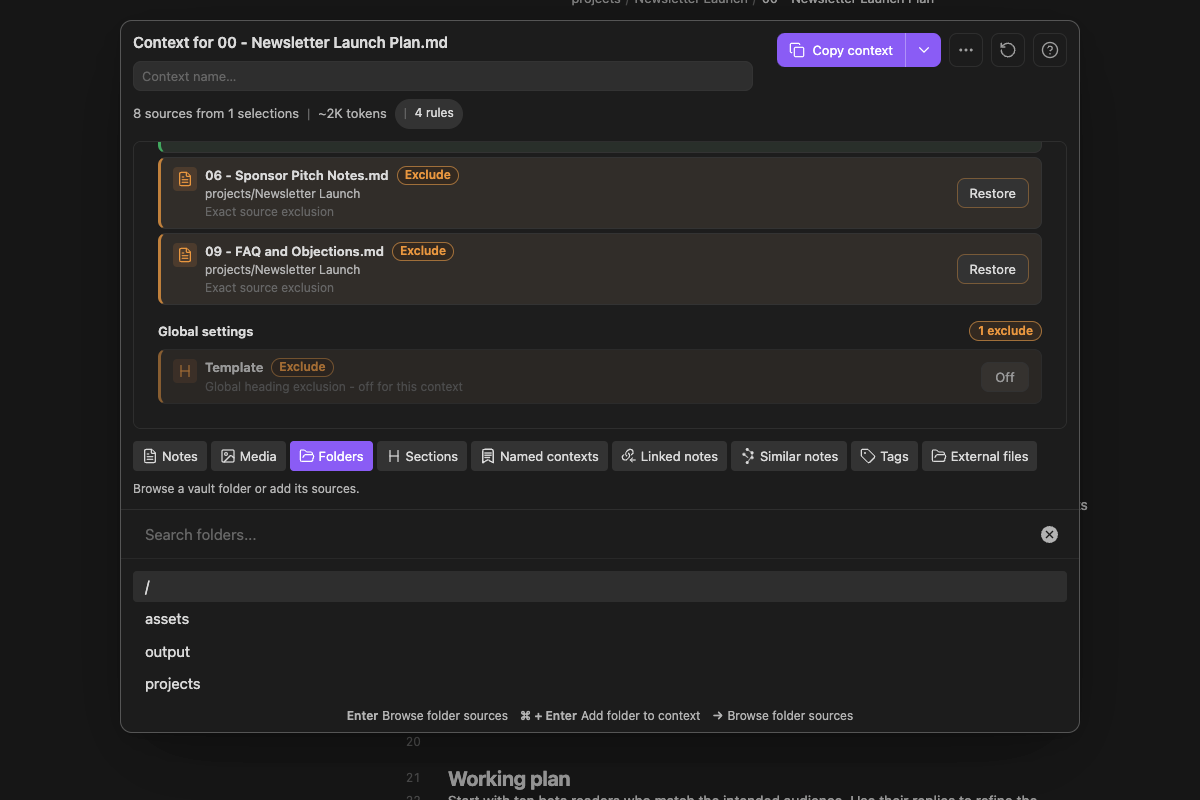Click the FAQ and Objections file icon
Screen dimensions: 1200x800
pos(185,255)
